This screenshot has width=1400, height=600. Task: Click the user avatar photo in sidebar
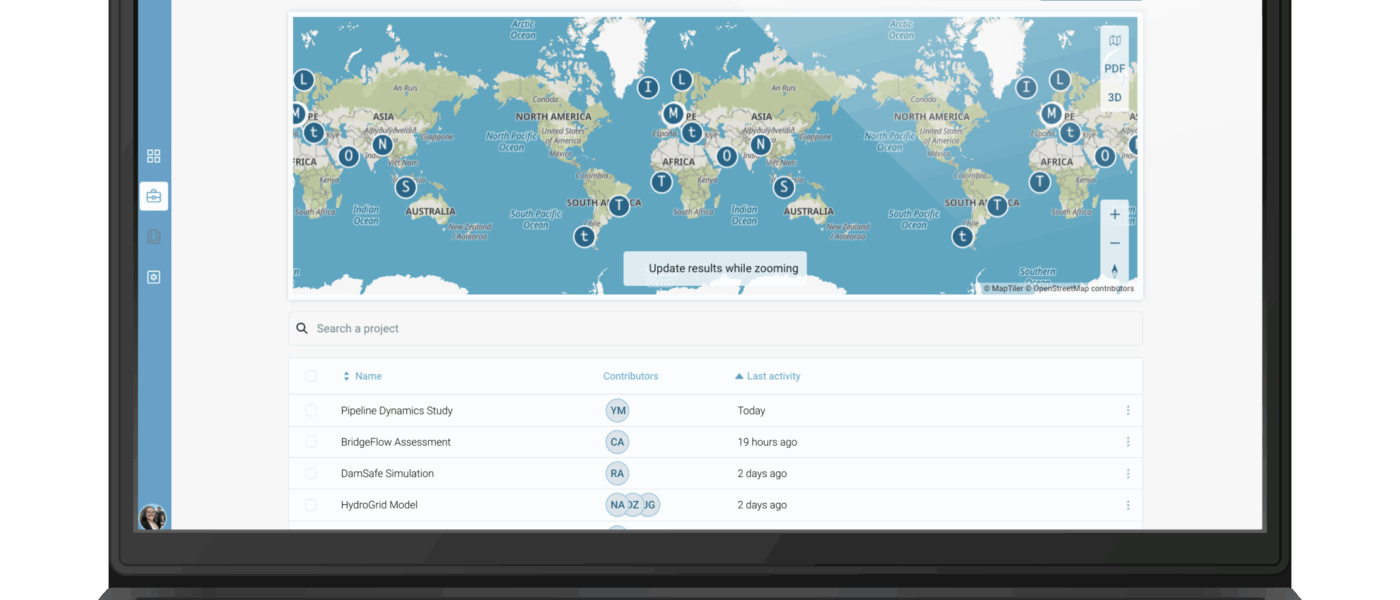point(152,517)
